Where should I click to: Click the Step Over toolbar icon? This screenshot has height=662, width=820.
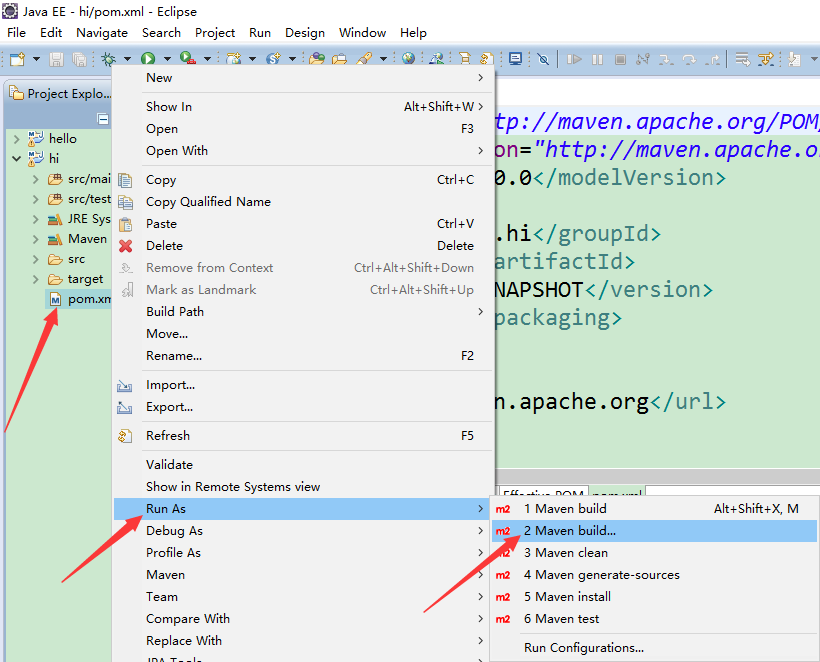[x=689, y=59]
